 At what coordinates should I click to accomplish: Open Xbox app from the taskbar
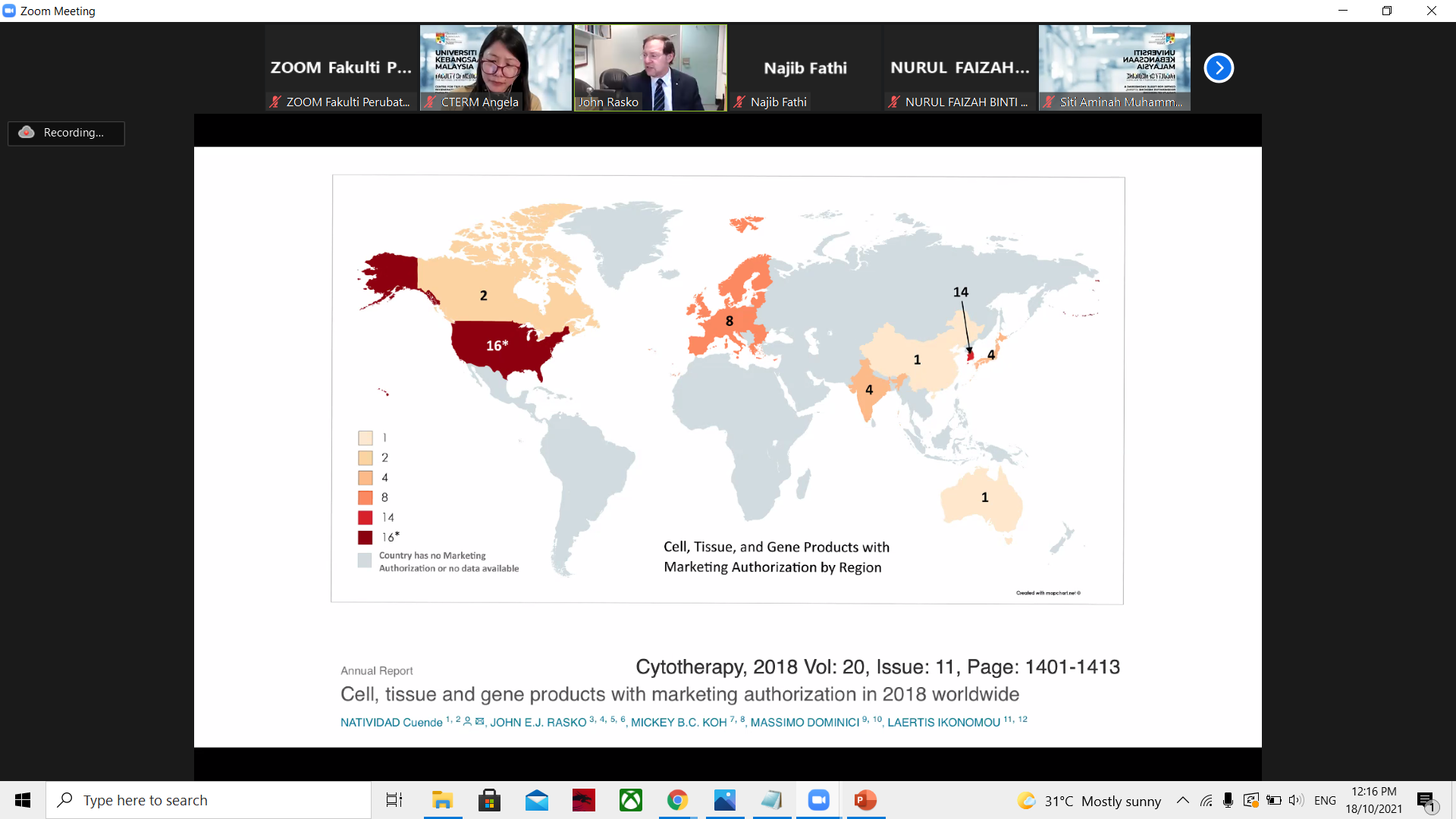630,800
